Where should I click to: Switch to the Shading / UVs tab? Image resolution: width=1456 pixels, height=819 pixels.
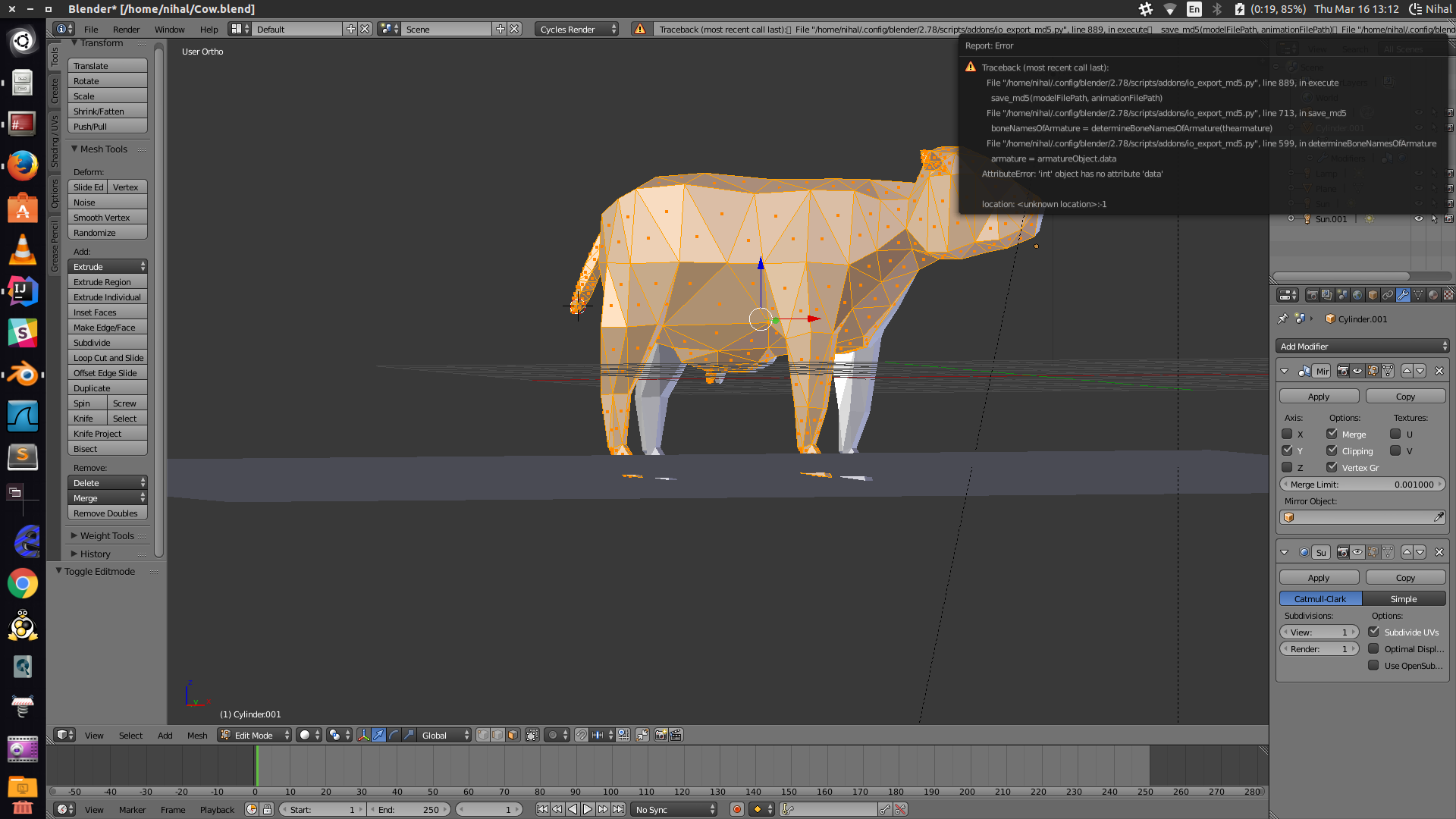[x=55, y=141]
